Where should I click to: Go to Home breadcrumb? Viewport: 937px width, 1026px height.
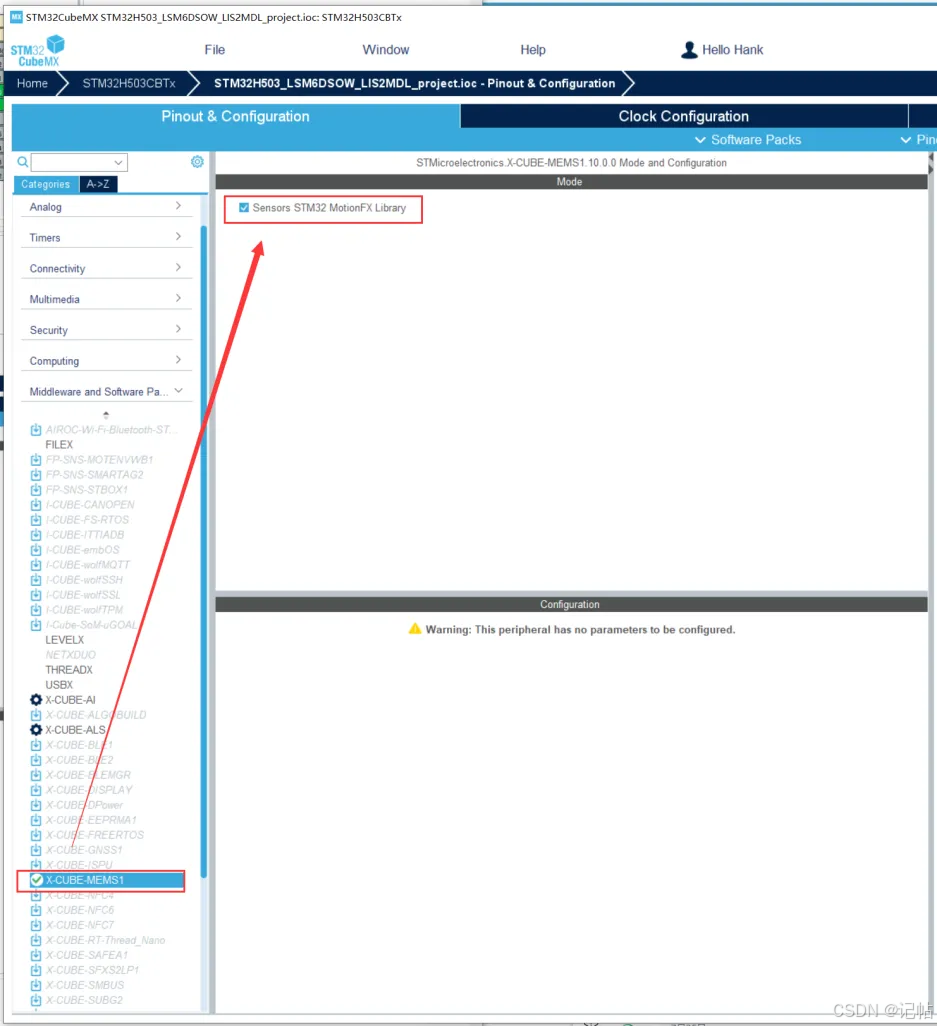[32, 84]
